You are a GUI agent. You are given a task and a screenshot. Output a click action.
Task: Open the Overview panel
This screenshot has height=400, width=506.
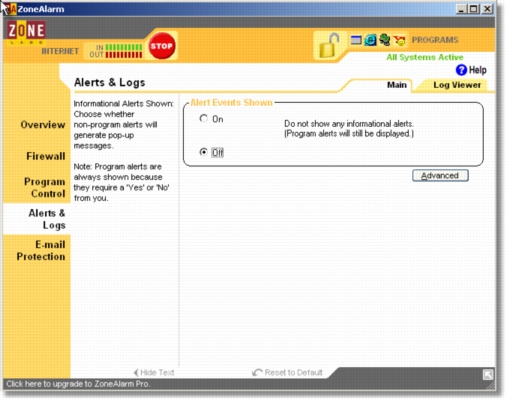(x=43, y=125)
